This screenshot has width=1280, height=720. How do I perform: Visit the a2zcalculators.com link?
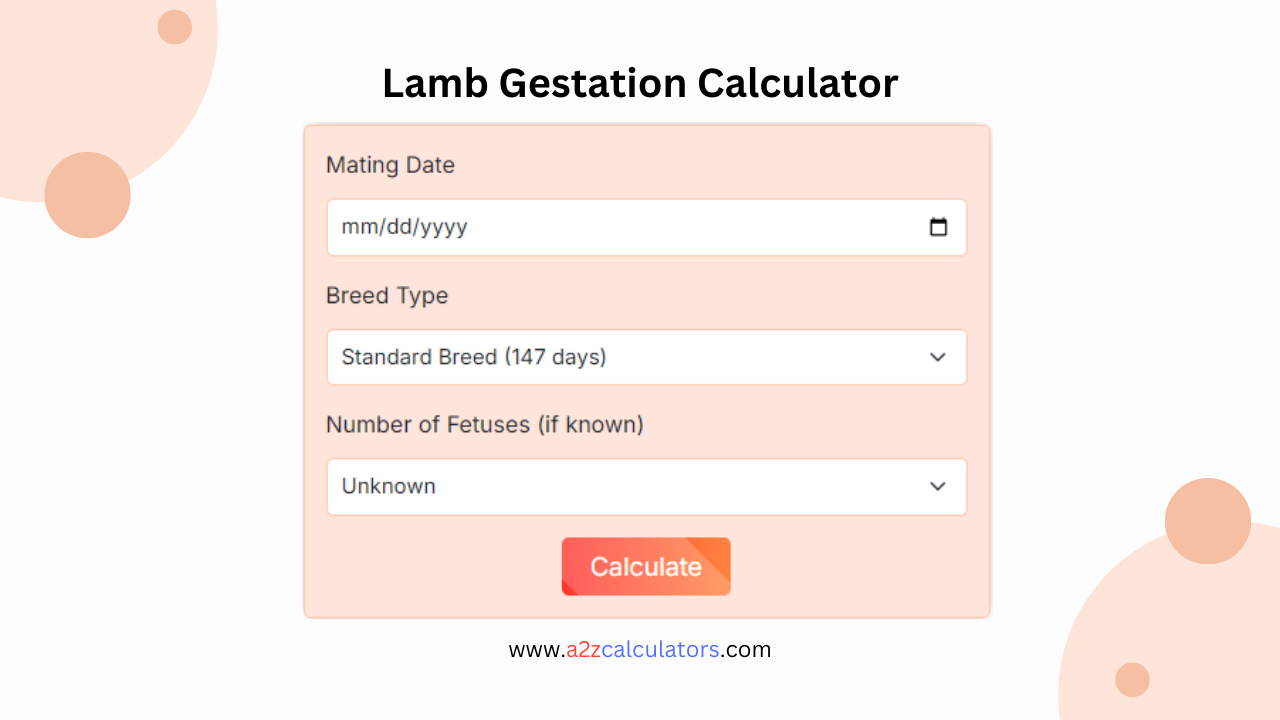pyautogui.click(x=639, y=649)
